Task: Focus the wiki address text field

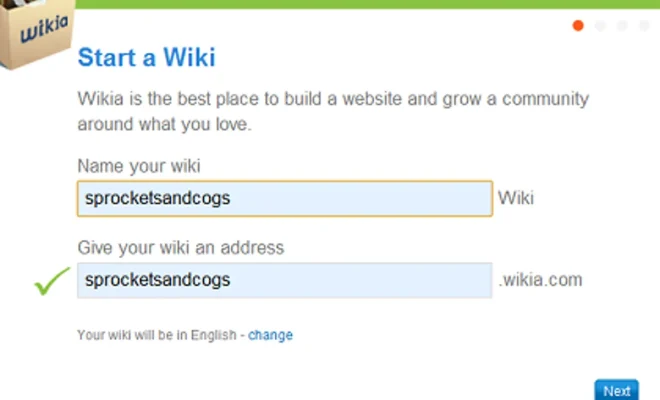Action: click(285, 280)
